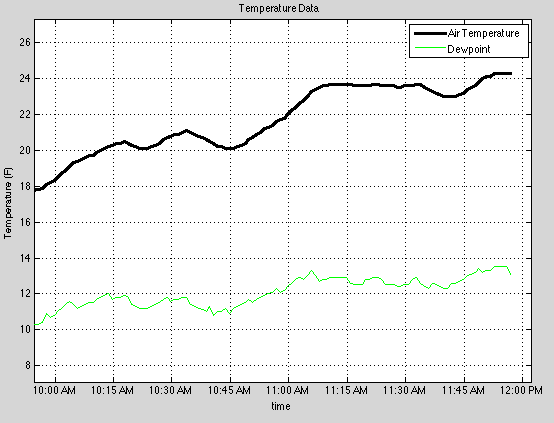
Task: Click the 10:30 AM x-axis tick label
Action: click(x=170, y=390)
